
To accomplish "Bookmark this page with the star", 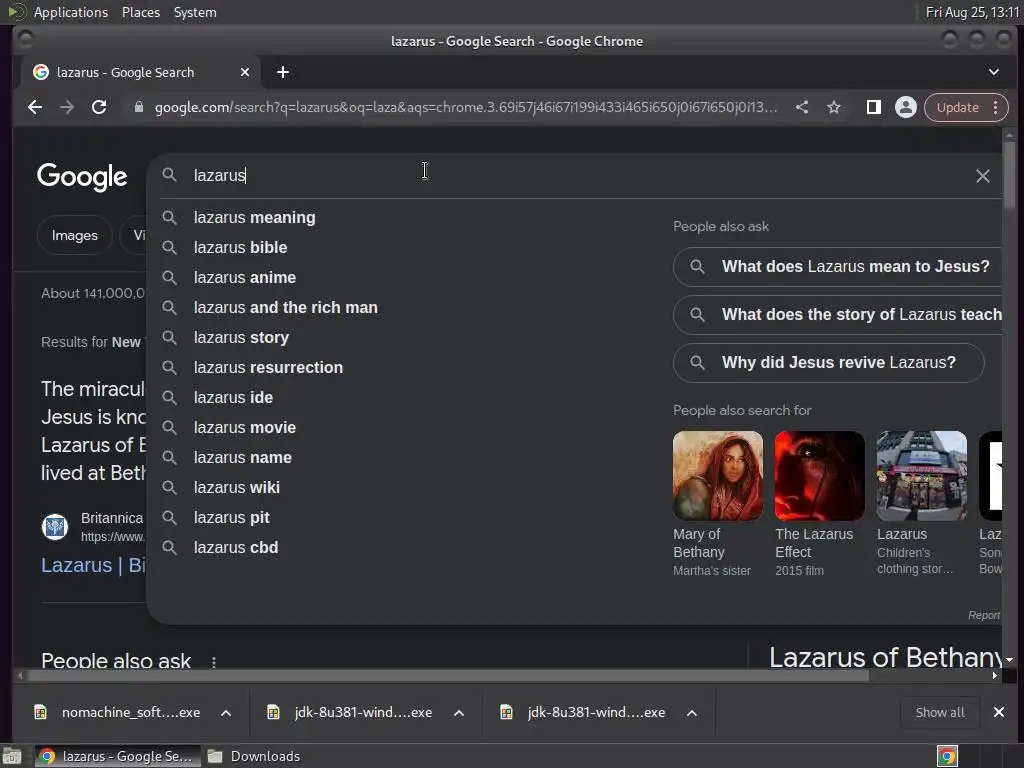I will (x=834, y=107).
